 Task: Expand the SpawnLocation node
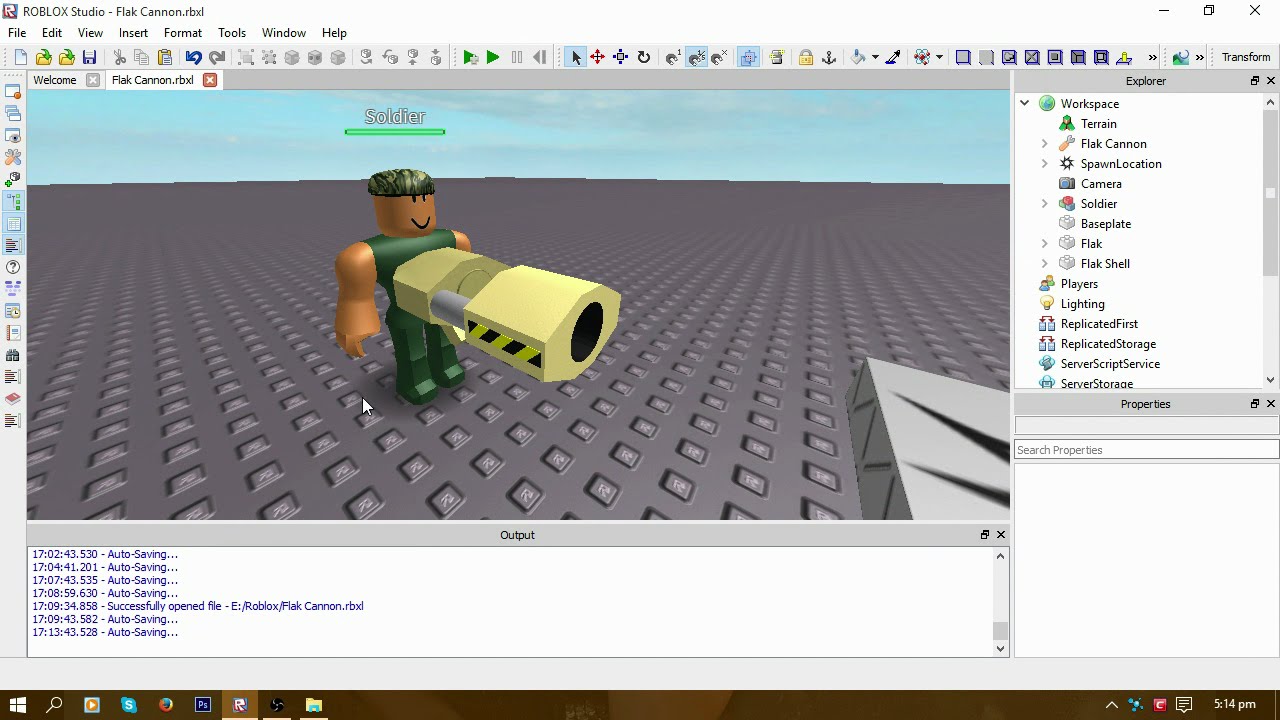point(1045,164)
